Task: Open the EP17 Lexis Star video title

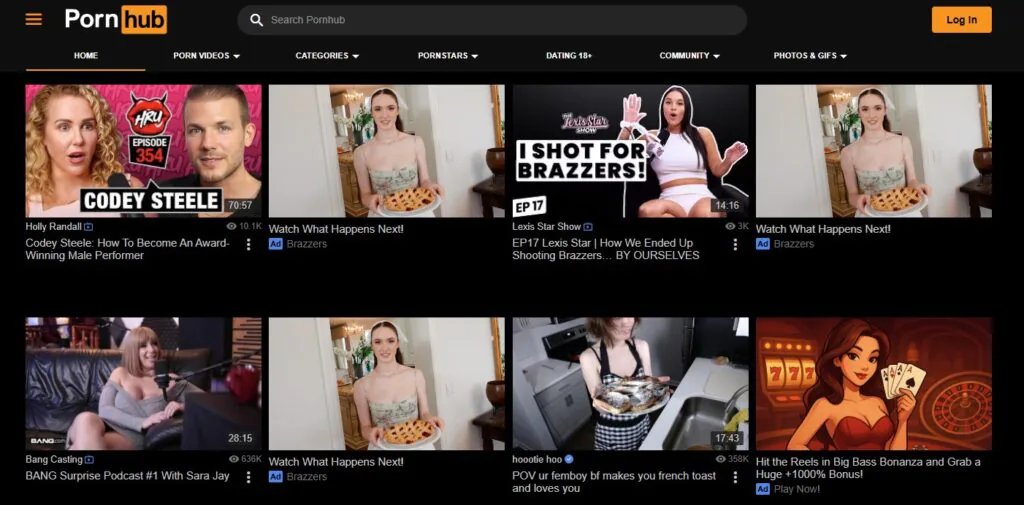Action: tap(606, 249)
